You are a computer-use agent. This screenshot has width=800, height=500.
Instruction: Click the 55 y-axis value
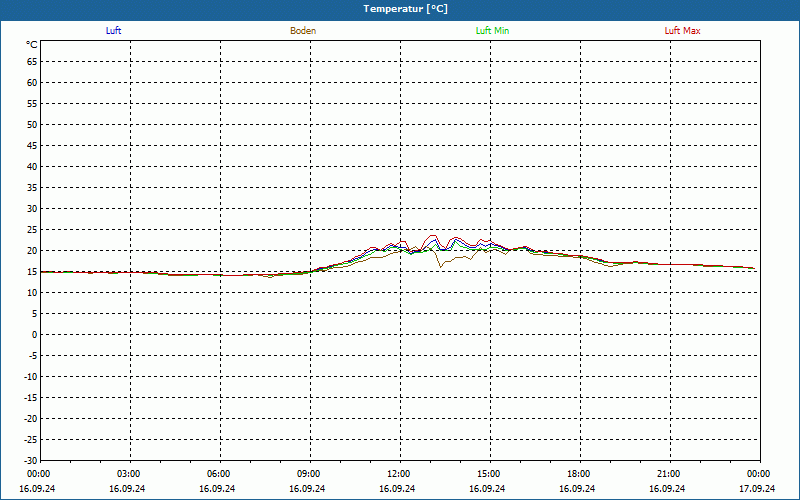pos(32,104)
